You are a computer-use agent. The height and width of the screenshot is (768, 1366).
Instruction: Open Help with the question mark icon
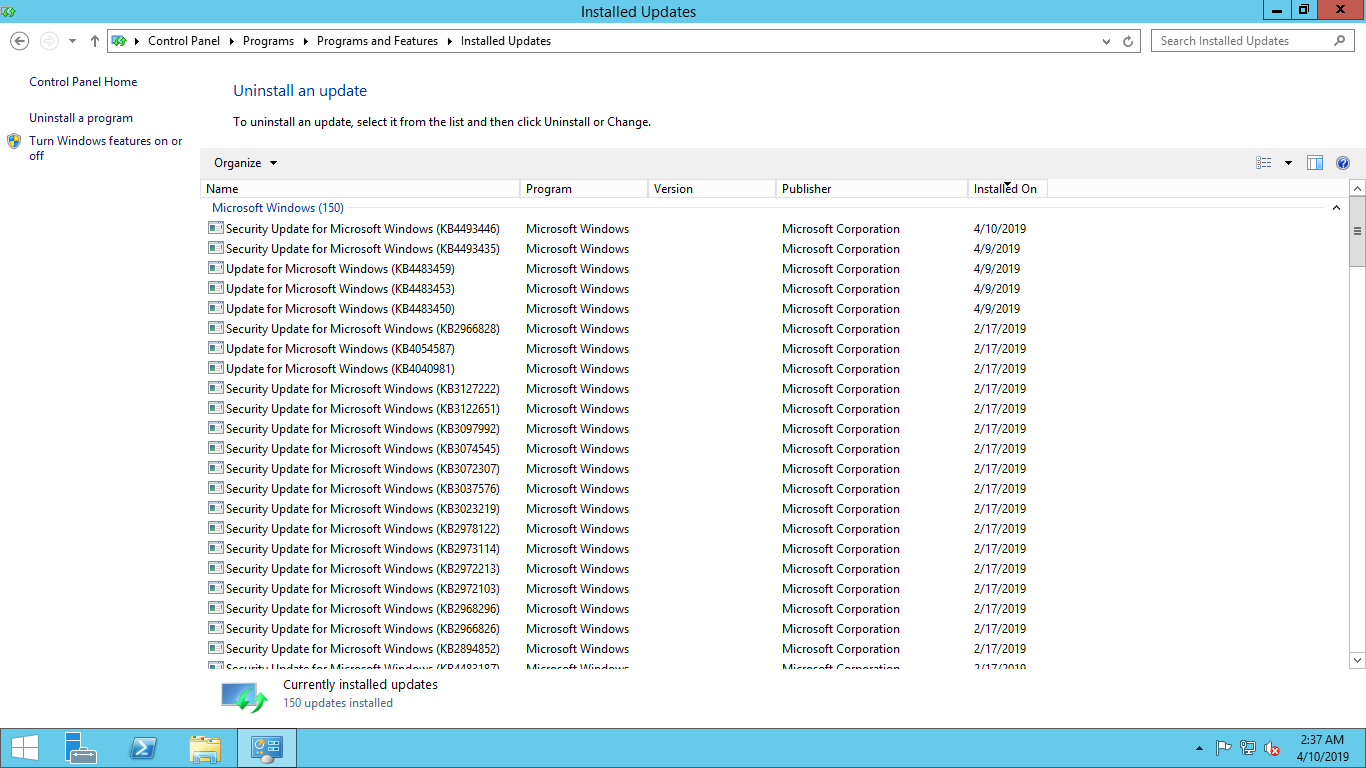[x=1343, y=163]
